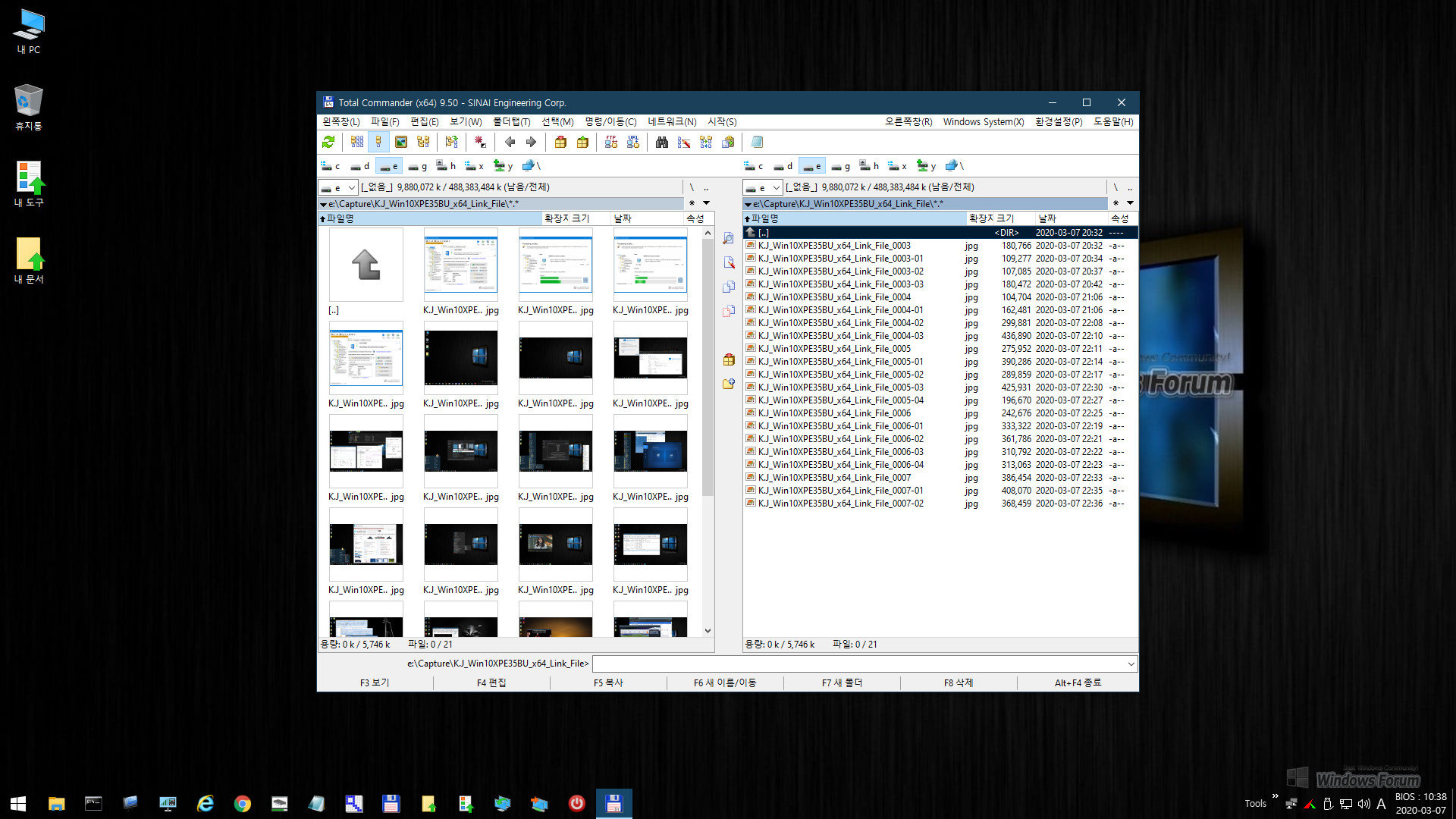Image resolution: width=1456 pixels, height=819 pixels.
Task: Open 휴지통 recycle bin desktop icon
Action: pos(29,107)
